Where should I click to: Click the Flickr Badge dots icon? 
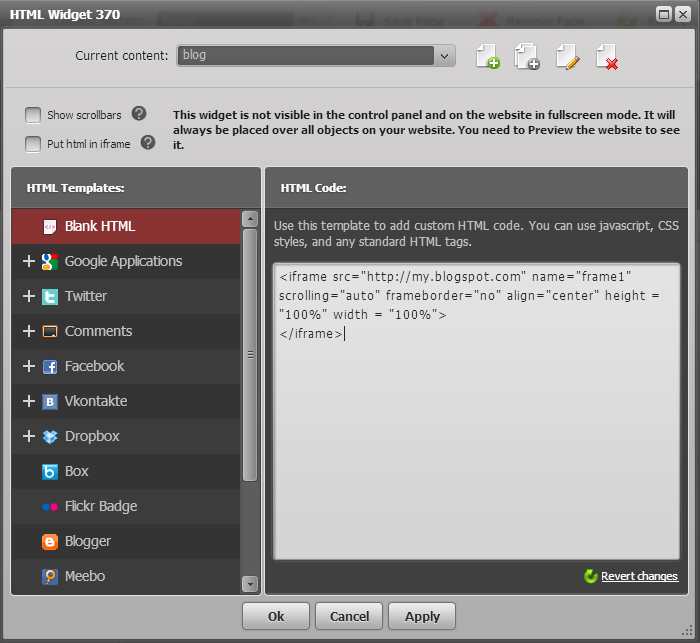(50, 507)
